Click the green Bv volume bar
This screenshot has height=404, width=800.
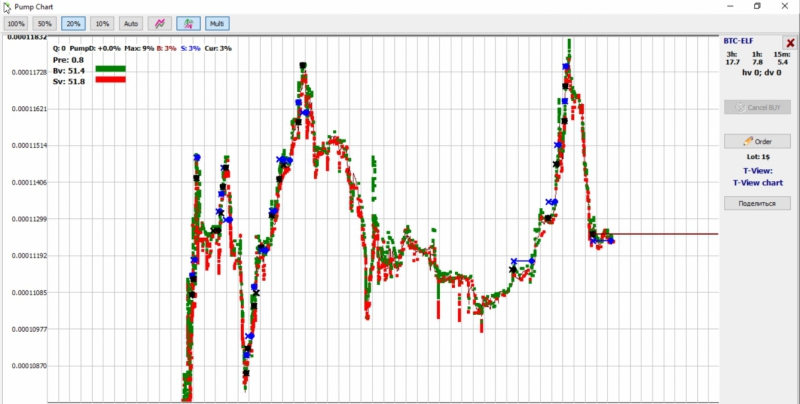110,69
